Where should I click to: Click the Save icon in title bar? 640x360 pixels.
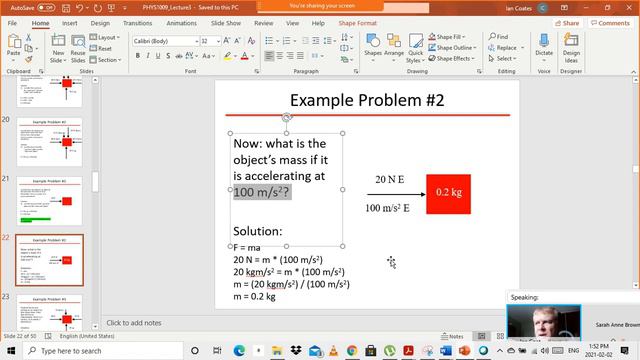coord(66,8)
